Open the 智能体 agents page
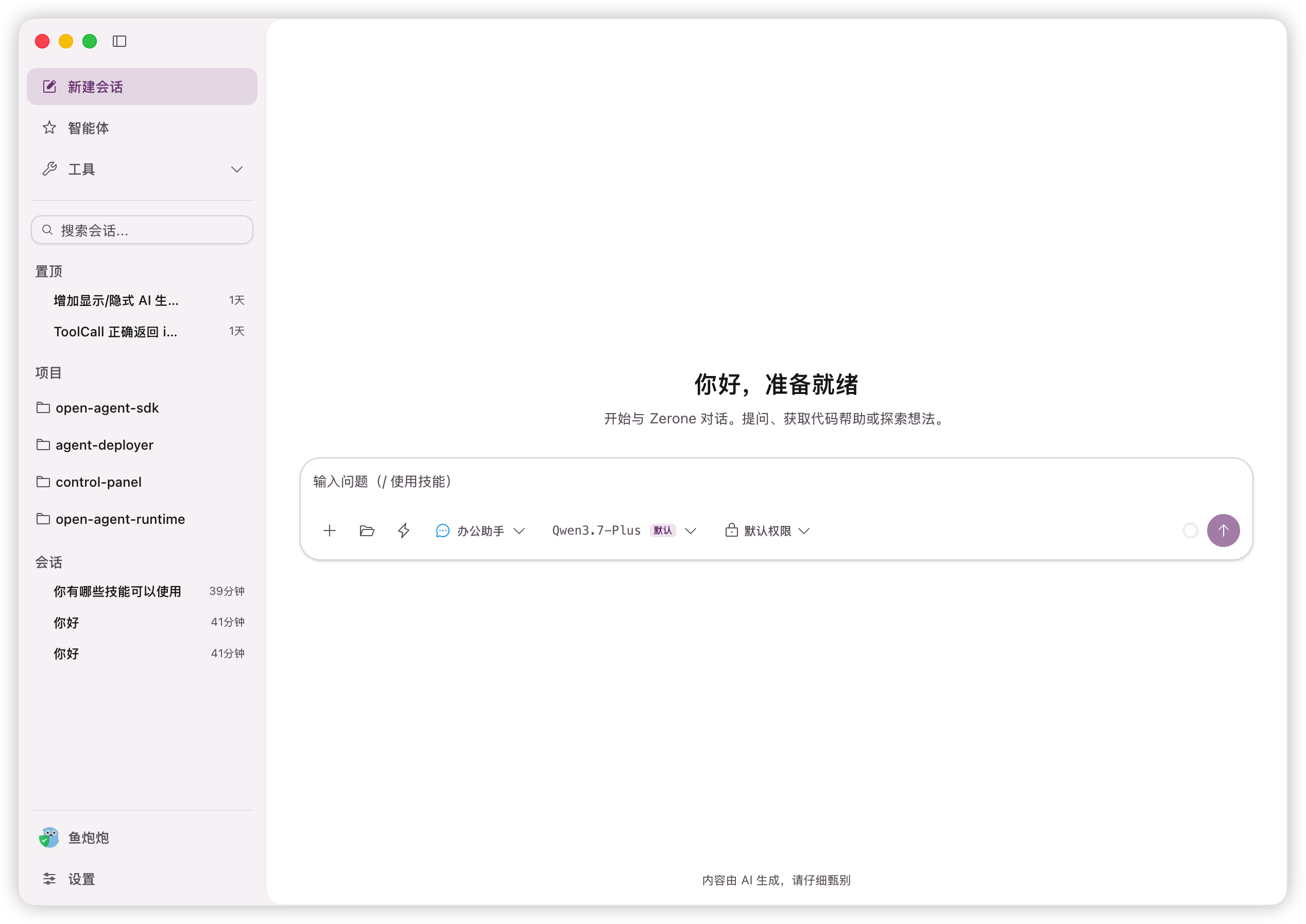 (x=142, y=127)
